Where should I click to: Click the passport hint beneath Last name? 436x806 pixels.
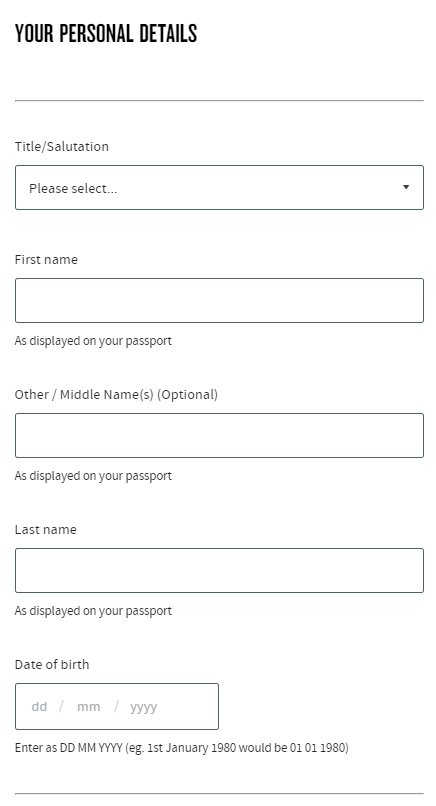coord(93,611)
